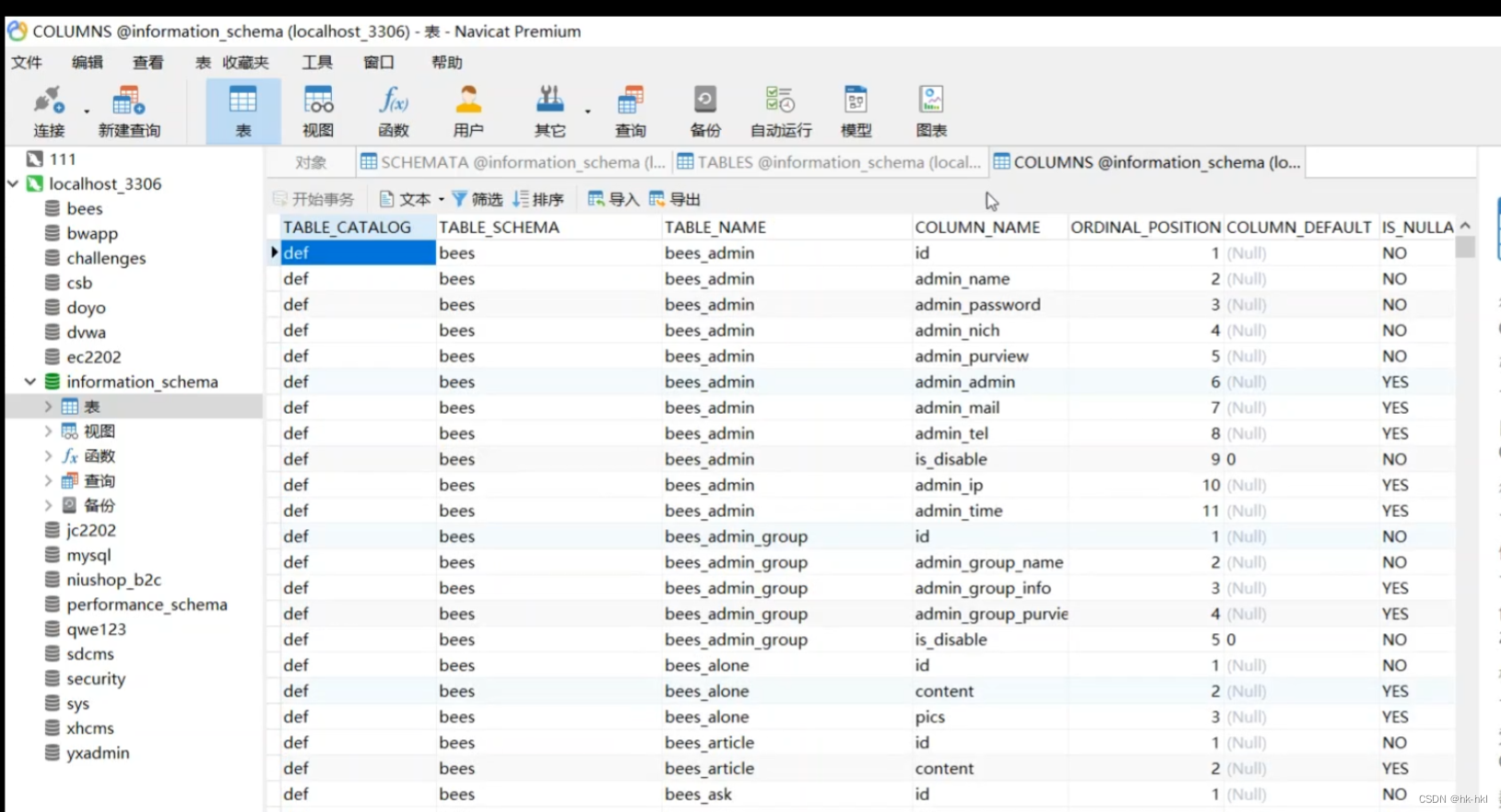Open the Text (文本) dropdown
The image size is (1501, 812).
point(411,199)
